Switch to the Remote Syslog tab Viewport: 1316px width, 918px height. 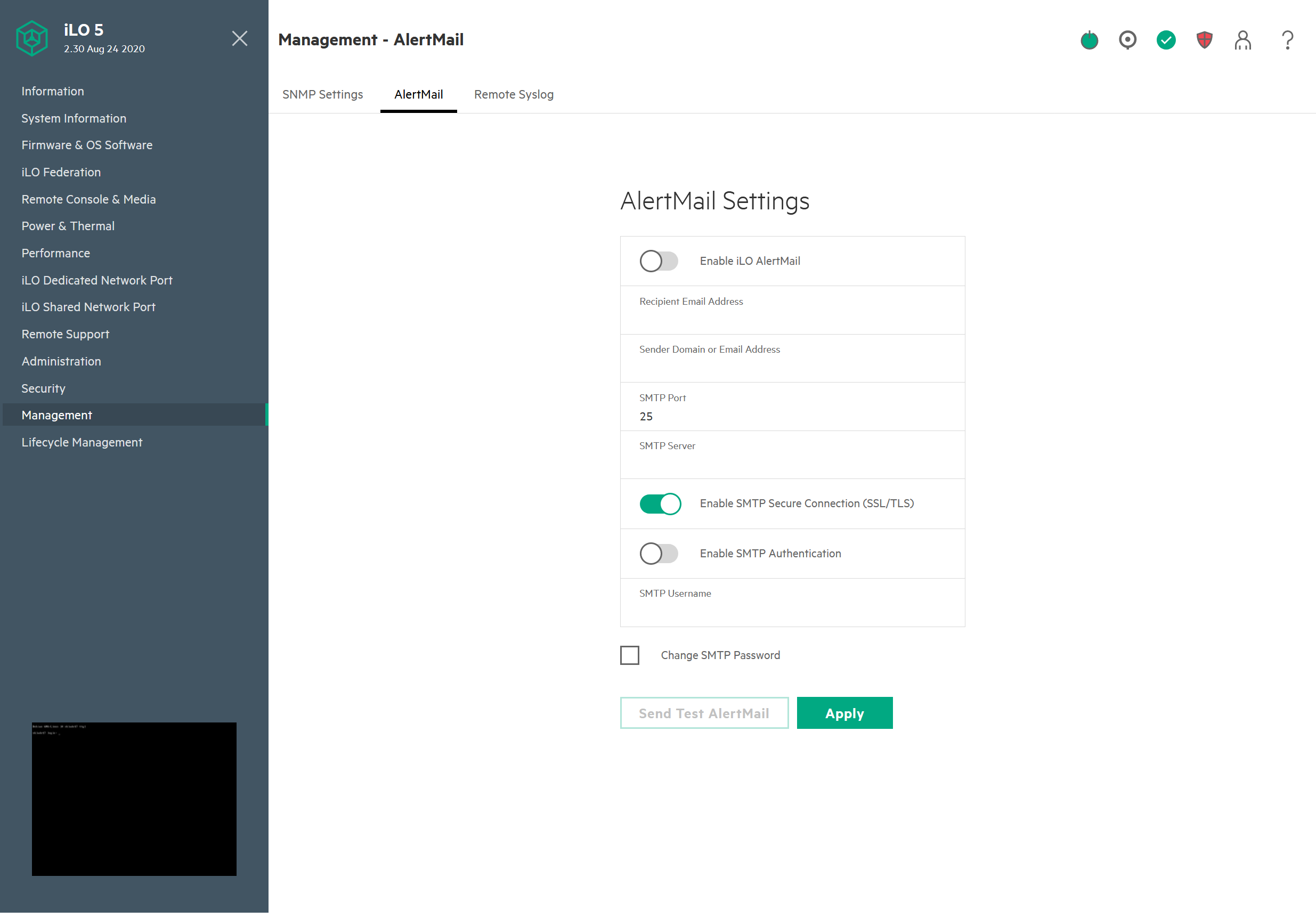click(x=514, y=94)
